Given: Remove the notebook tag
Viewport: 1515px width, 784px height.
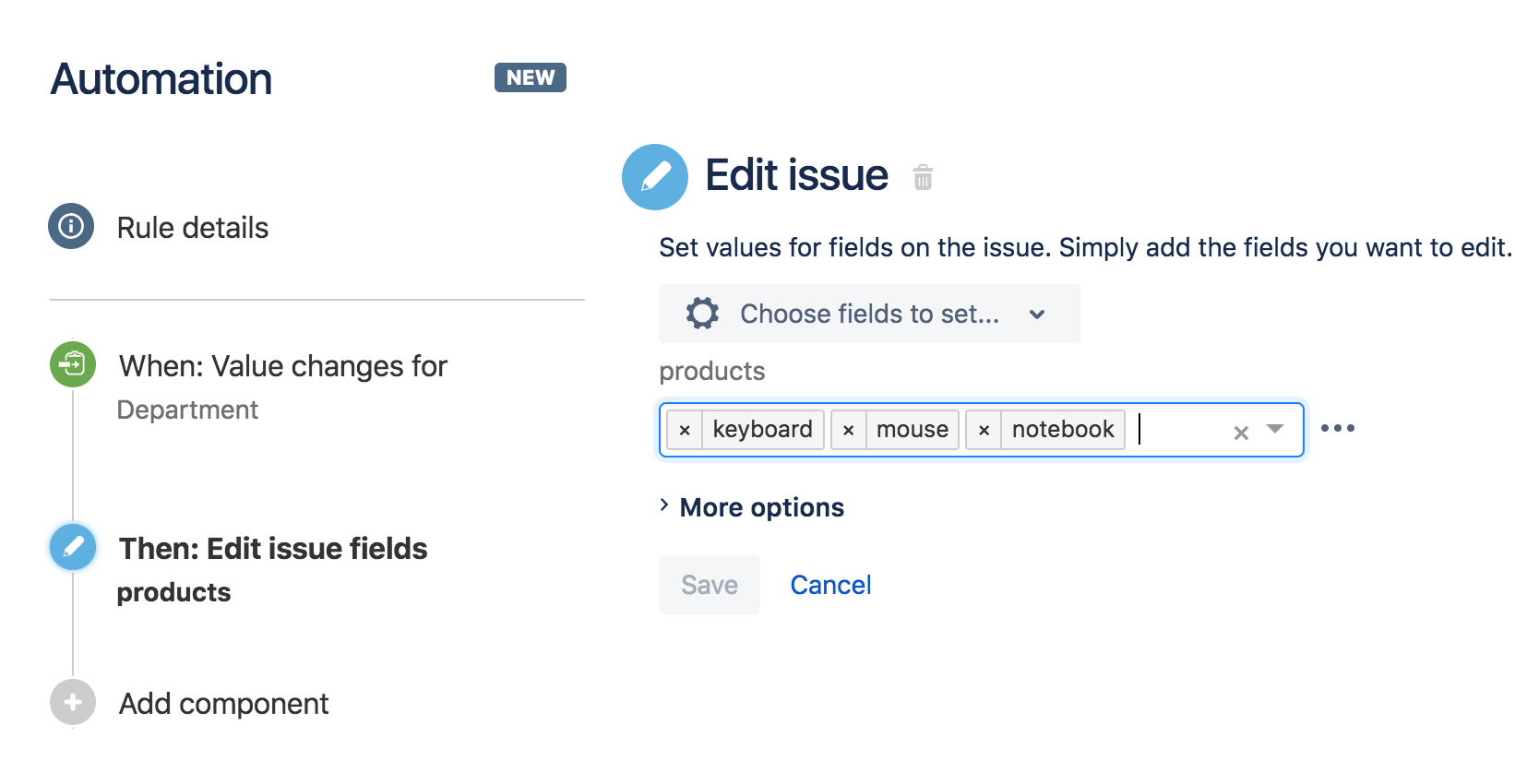Looking at the screenshot, I should [984, 430].
